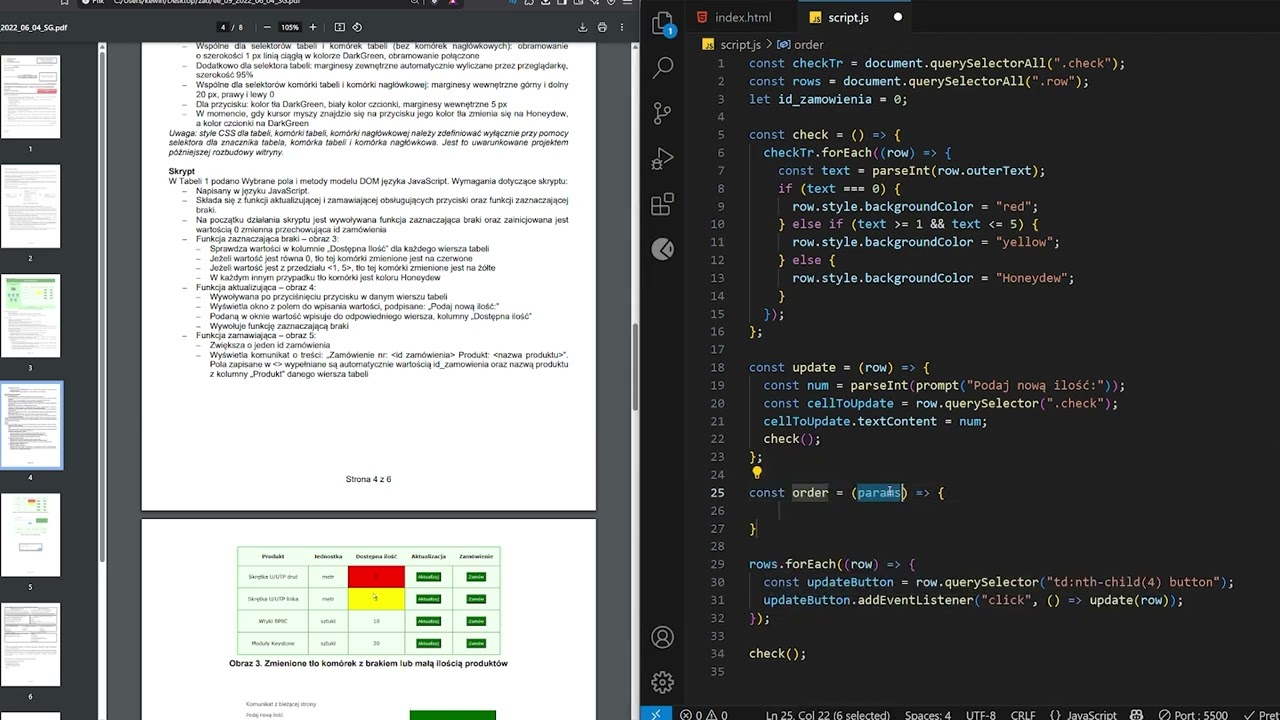The height and width of the screenshot is (720, 1280).
Task: Click the selected 'params' text on line 25
Action: point(879,492)
